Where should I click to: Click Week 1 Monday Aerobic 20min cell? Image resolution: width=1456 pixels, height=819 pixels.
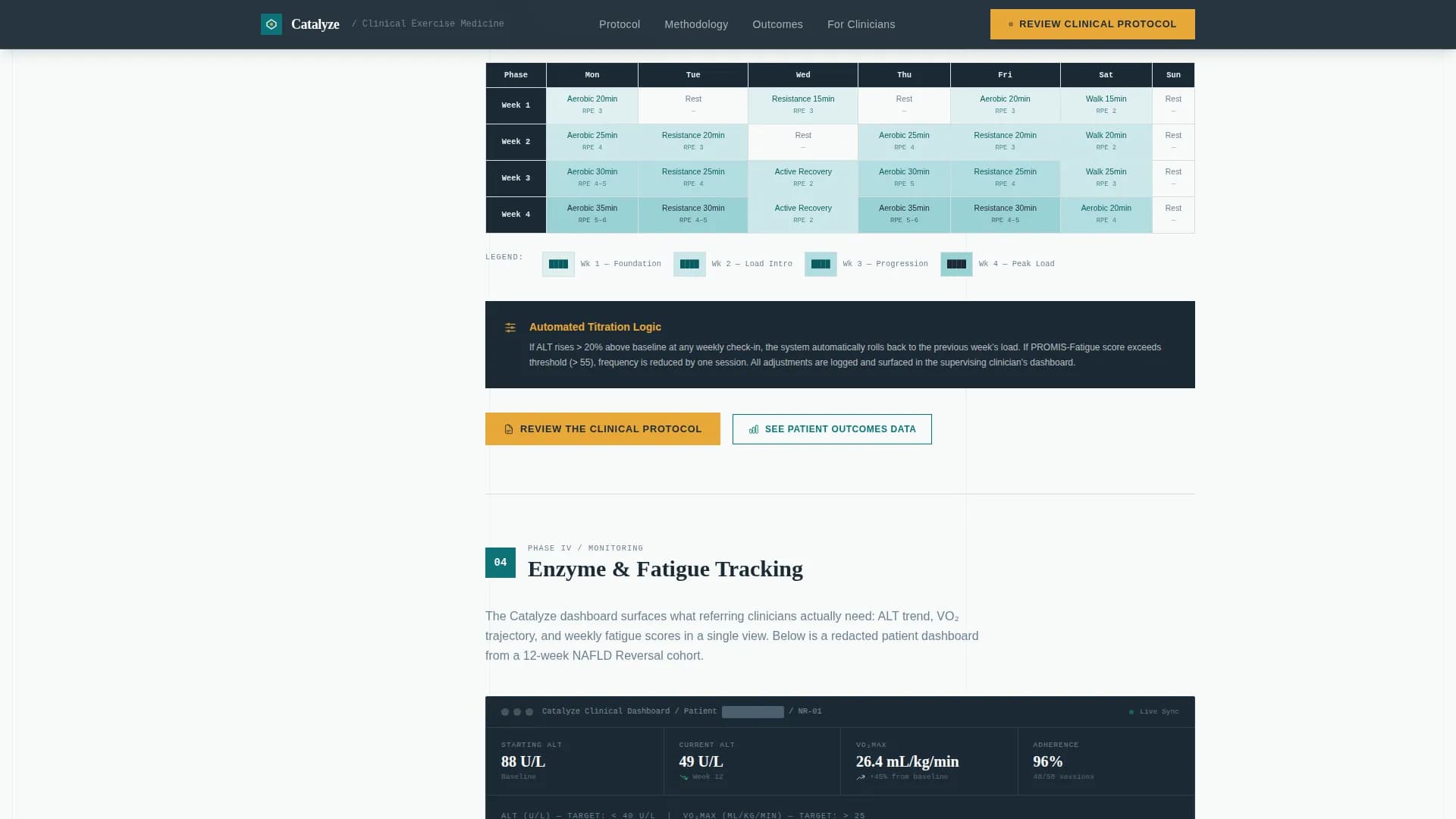point(592,105)
